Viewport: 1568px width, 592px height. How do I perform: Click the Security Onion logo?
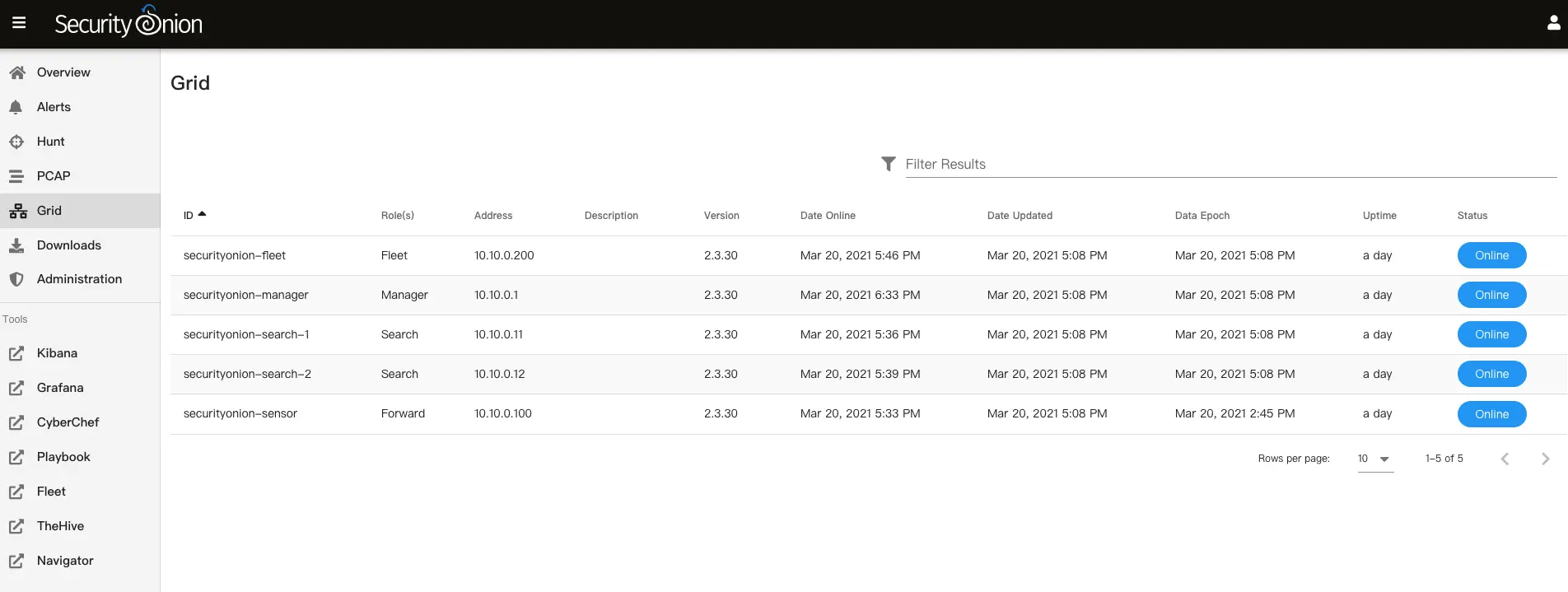point(128,22)
